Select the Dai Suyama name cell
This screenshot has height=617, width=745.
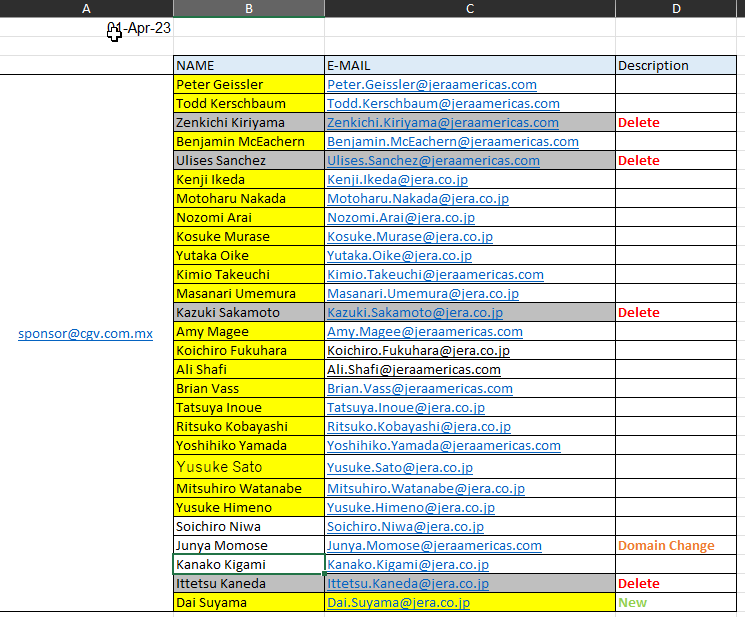[249, 602]
